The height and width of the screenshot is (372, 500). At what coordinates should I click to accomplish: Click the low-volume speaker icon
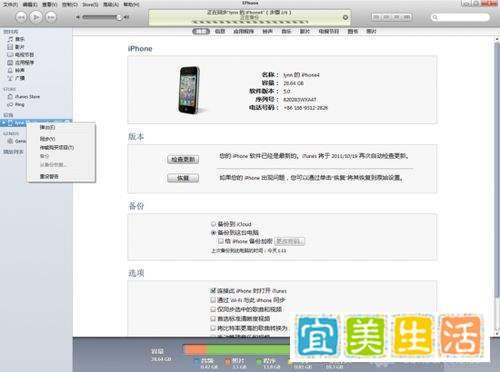pyautogui.click(x=78, y=17)
